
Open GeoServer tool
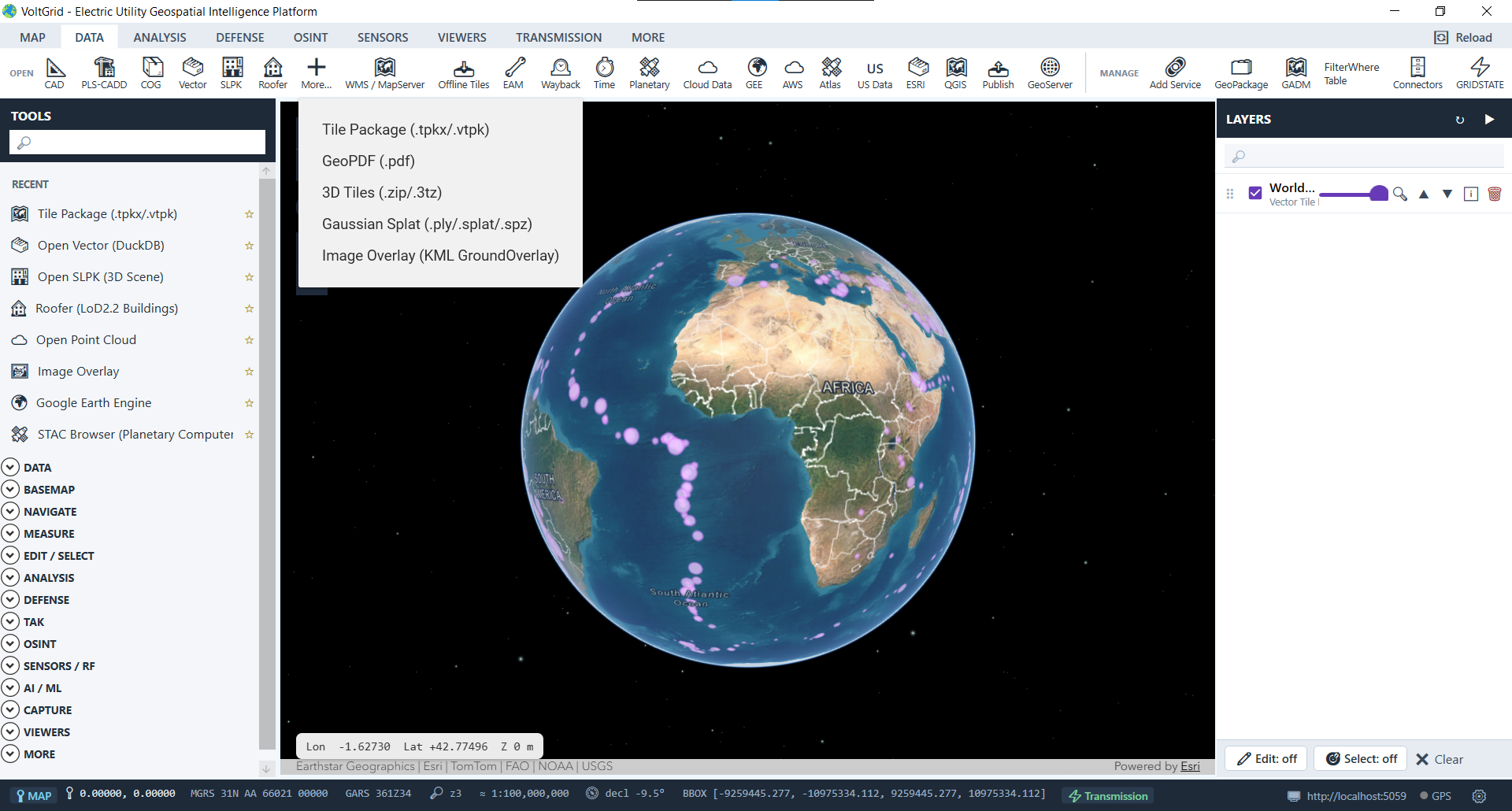[1050, 73]
